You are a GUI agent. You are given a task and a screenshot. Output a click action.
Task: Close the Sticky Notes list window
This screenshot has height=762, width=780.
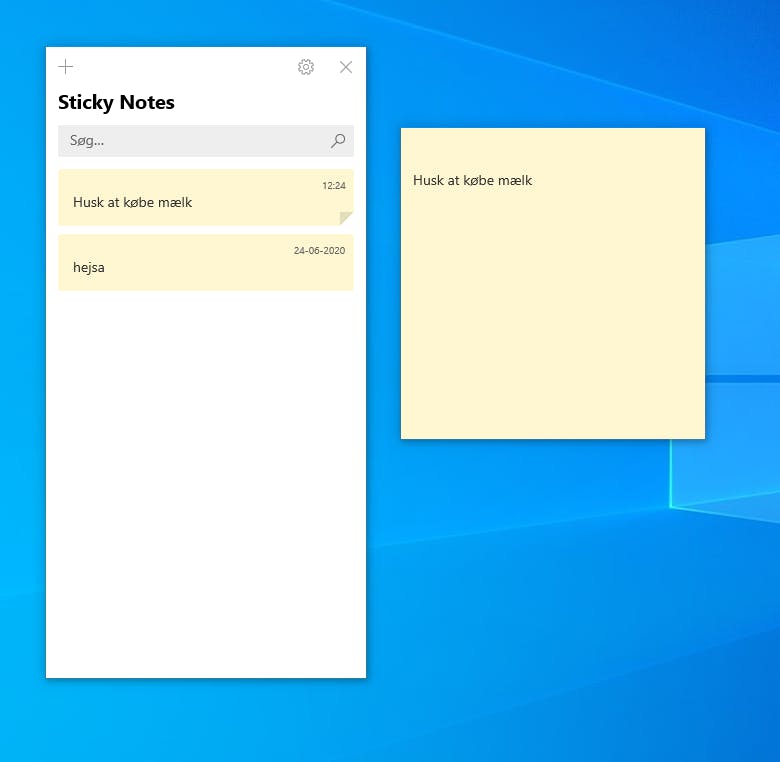coord(346,67)
